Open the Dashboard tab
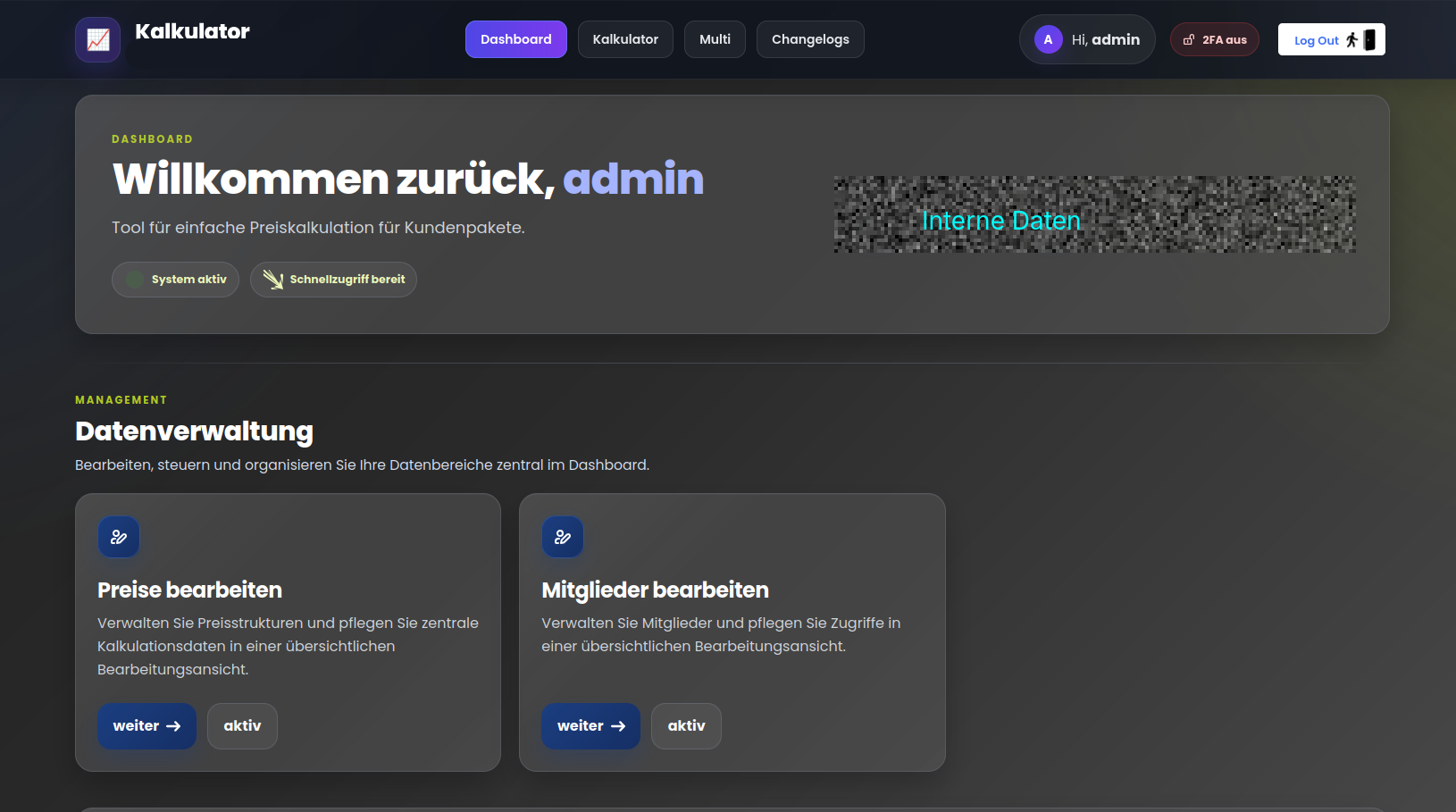Screen dimensions: 1456x812 click(x=516, y=39)
